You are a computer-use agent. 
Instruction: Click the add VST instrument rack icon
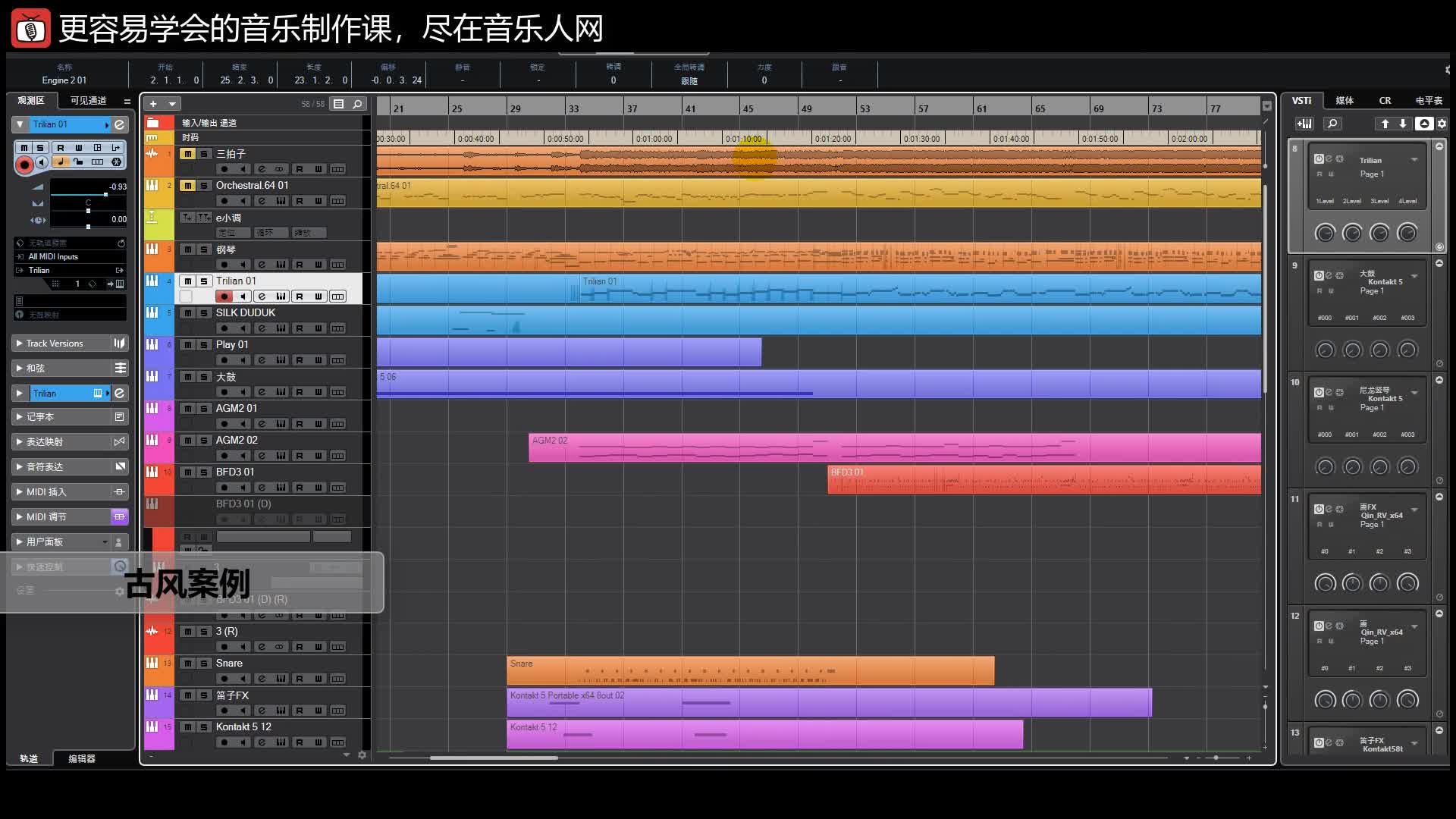tap(1304, 124)
